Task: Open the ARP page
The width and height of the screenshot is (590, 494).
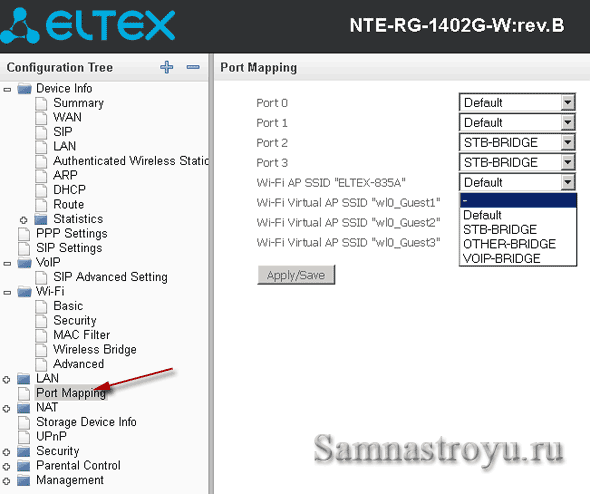Action: 65,175
